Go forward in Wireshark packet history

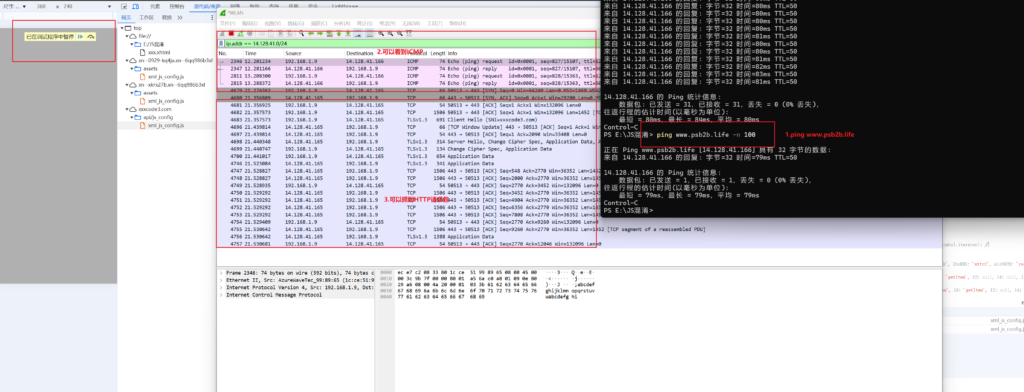click(x=320, y=33)
